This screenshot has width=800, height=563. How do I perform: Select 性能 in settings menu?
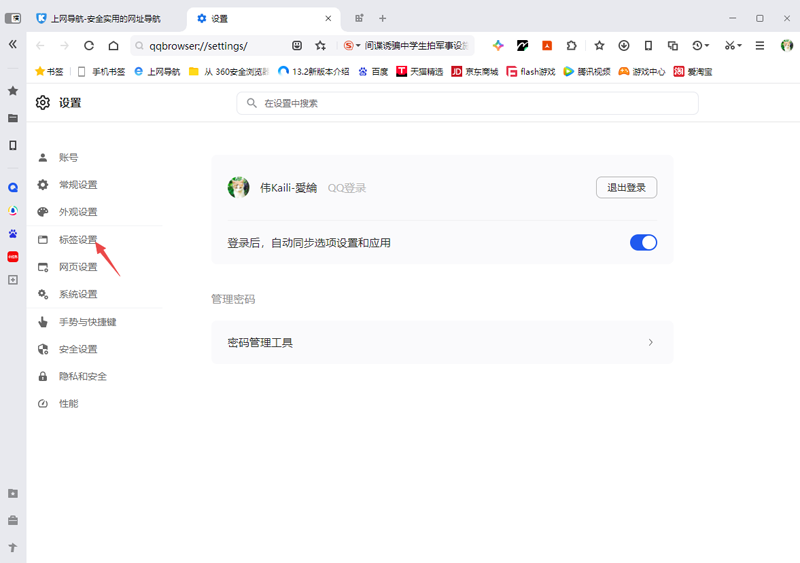pos(68,404)
